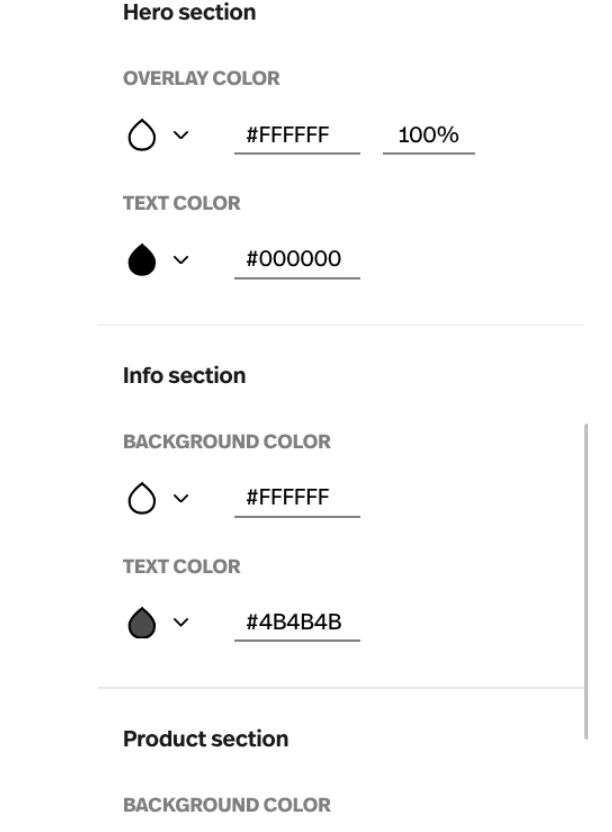Open the Info text color chevron dropdown
This screenshot has width=612, height=832.
tap(181, 622)
